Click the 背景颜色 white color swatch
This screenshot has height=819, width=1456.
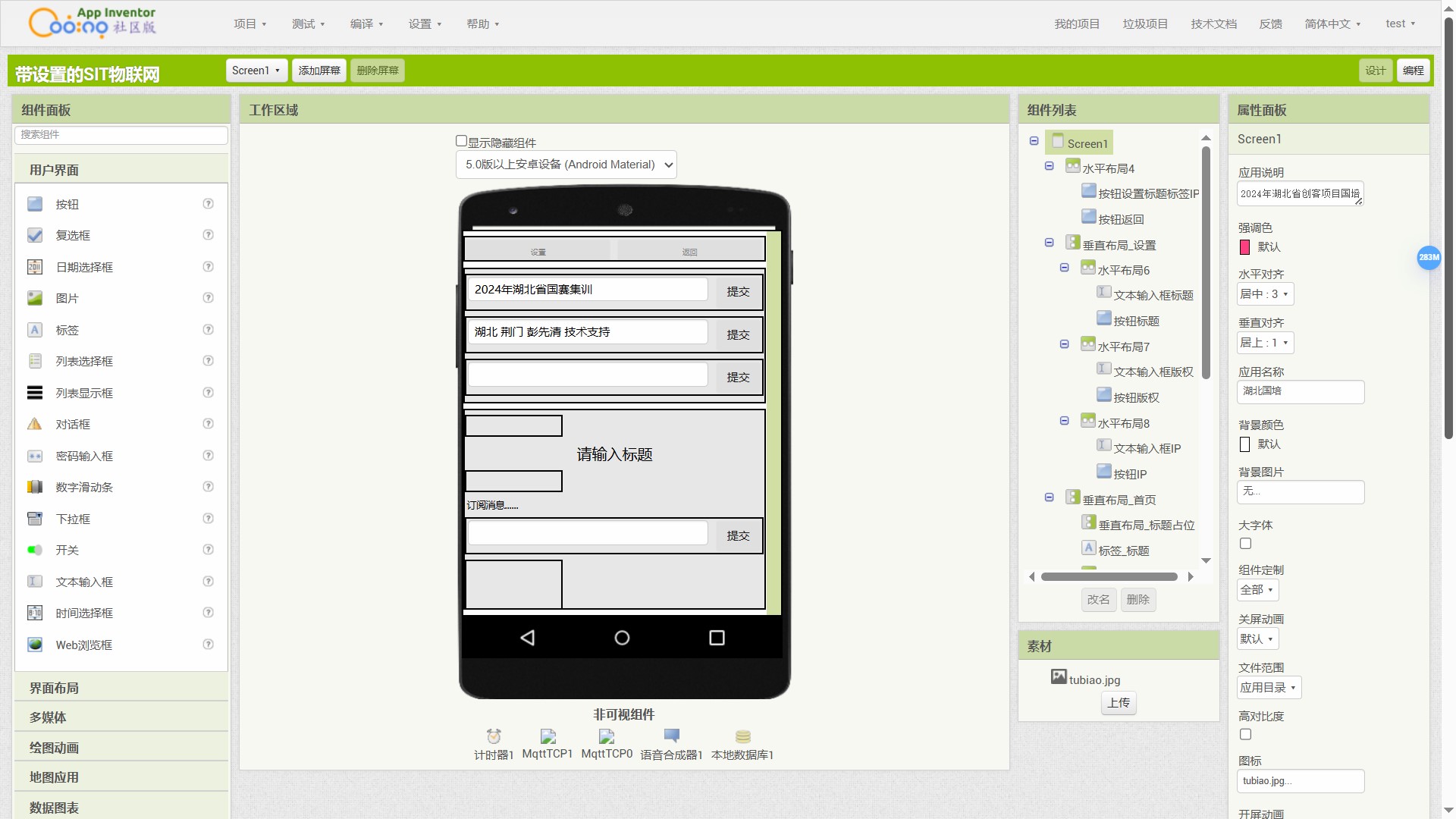(x=1244, y=444)
